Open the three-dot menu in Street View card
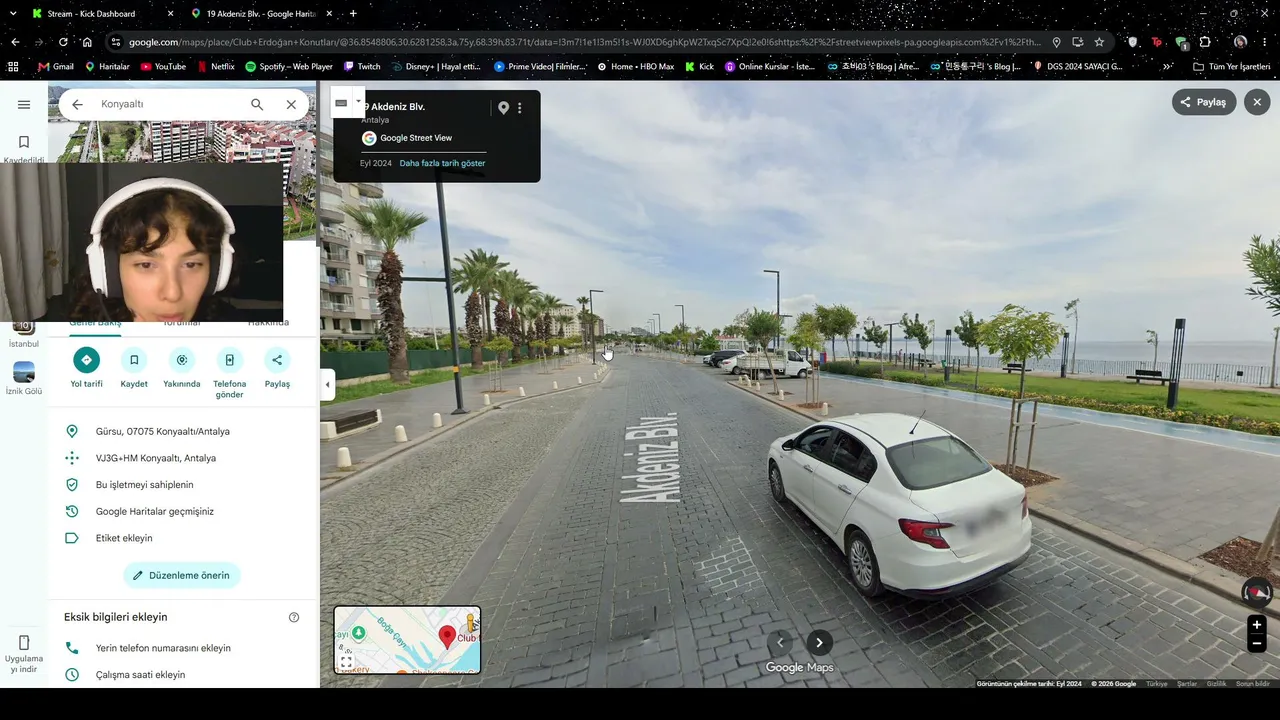 click(x=519, y=108)
